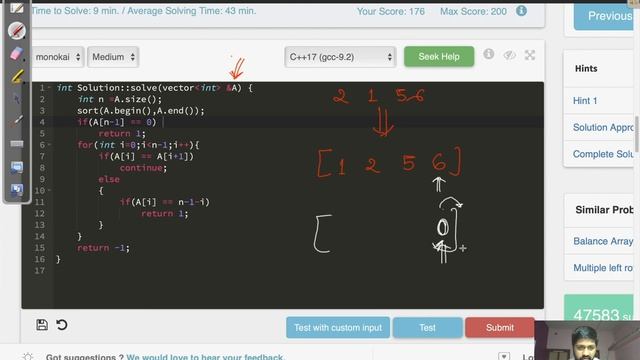Click 'continue;' on line 8

(x=143, y=167)
